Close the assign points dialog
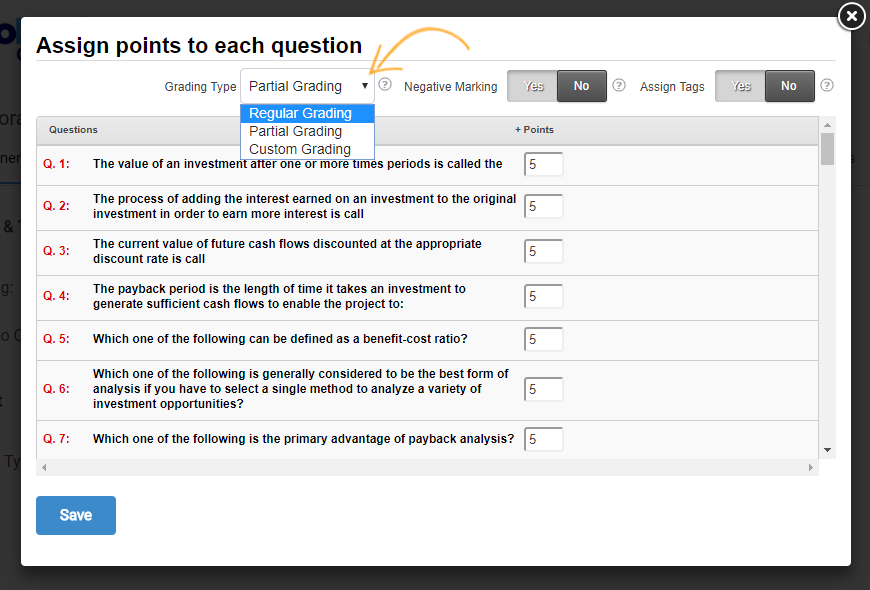The image size is (870, 590). (x=851, y=16)
